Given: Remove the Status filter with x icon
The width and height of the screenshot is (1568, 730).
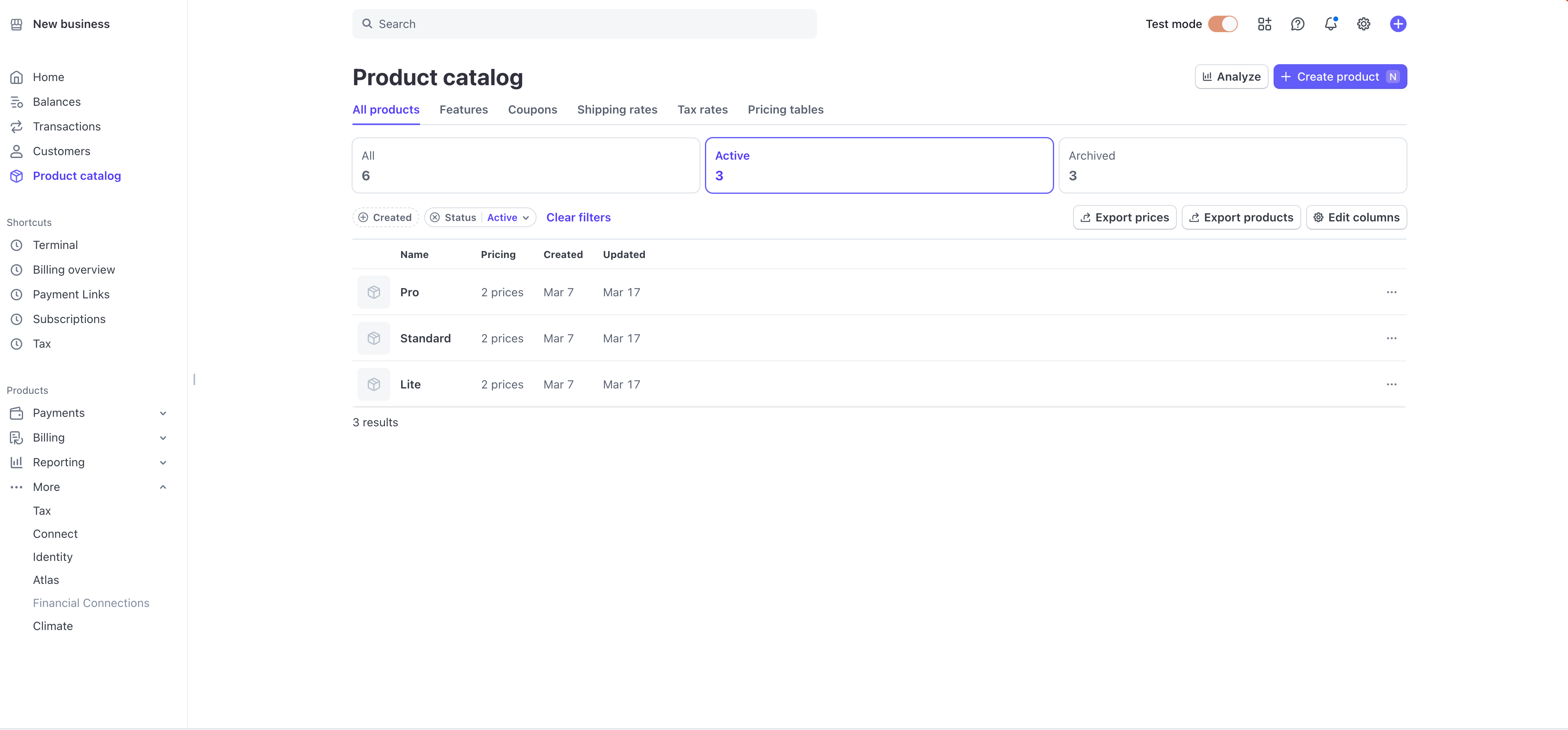Looking at the screenshot, I should 434,218.
